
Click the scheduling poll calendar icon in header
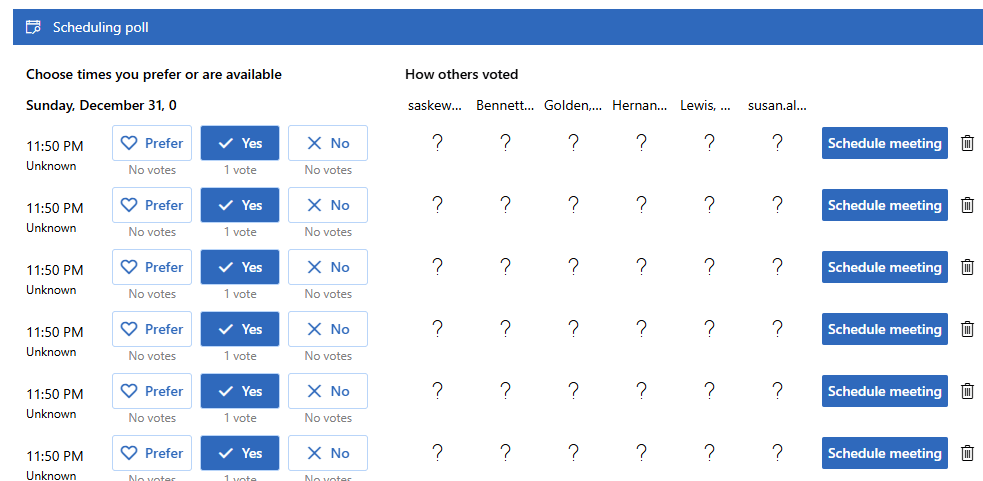(x=33, y=27)
